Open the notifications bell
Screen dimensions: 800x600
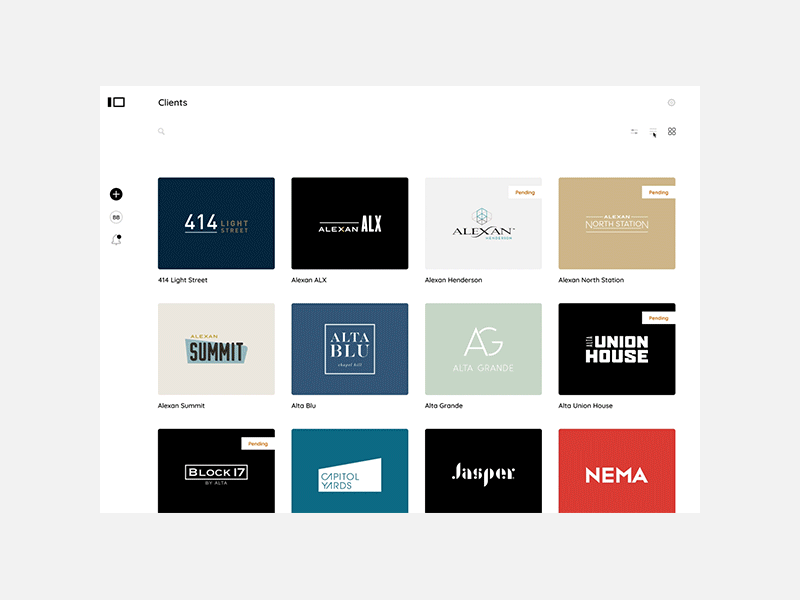[x=116, y=240]
